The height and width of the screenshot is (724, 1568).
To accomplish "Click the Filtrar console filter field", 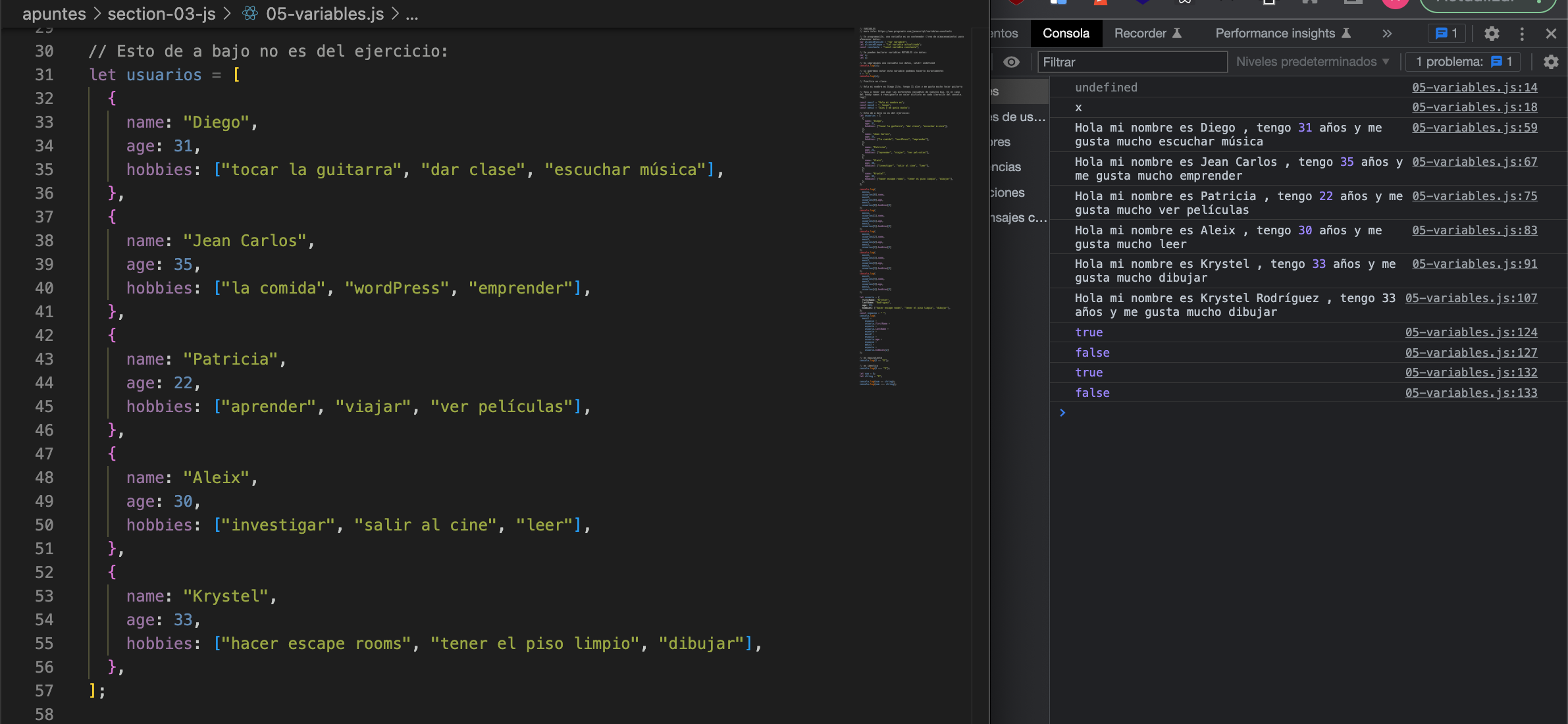I will tap(1132, 62).
